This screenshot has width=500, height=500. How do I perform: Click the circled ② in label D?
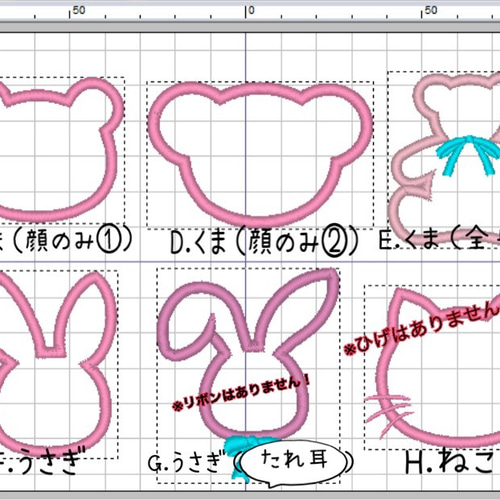tap(336, 240)
